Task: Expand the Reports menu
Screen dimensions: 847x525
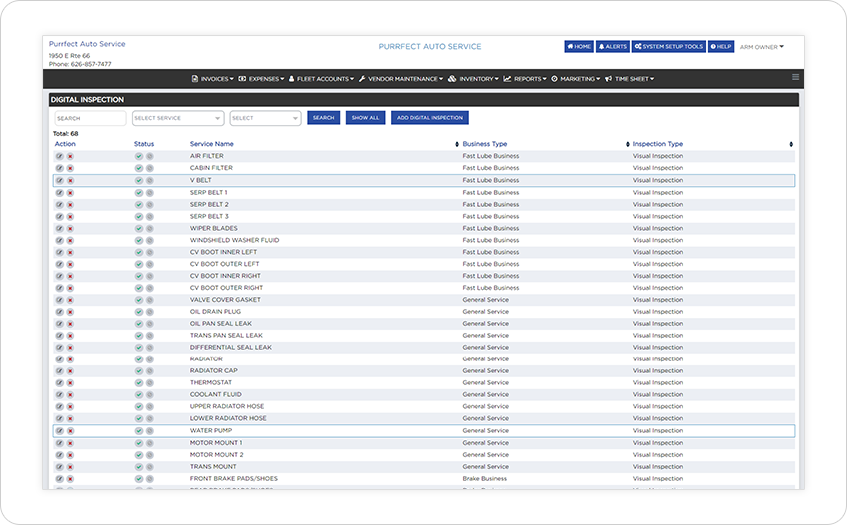Action: tap(525, 79)
